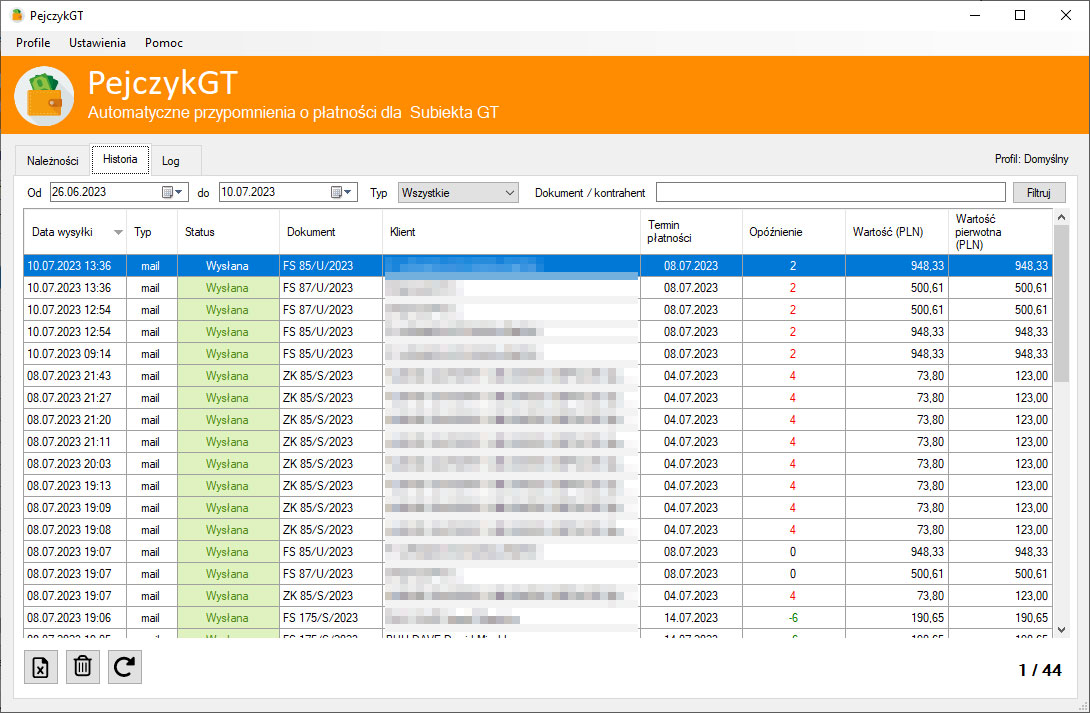Select the row sent 08.07.2023 21:11

tap(538, 442)
